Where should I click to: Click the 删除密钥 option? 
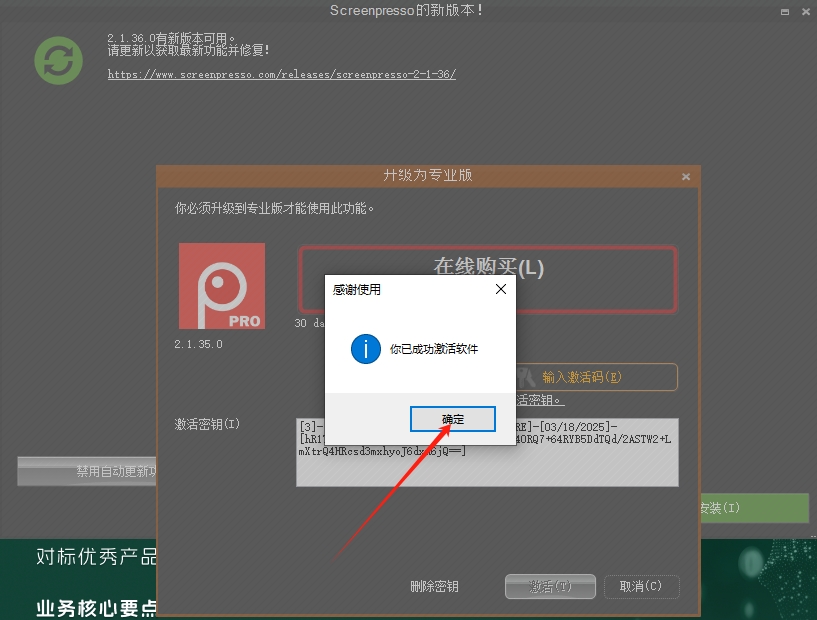(x=434, y=586)
